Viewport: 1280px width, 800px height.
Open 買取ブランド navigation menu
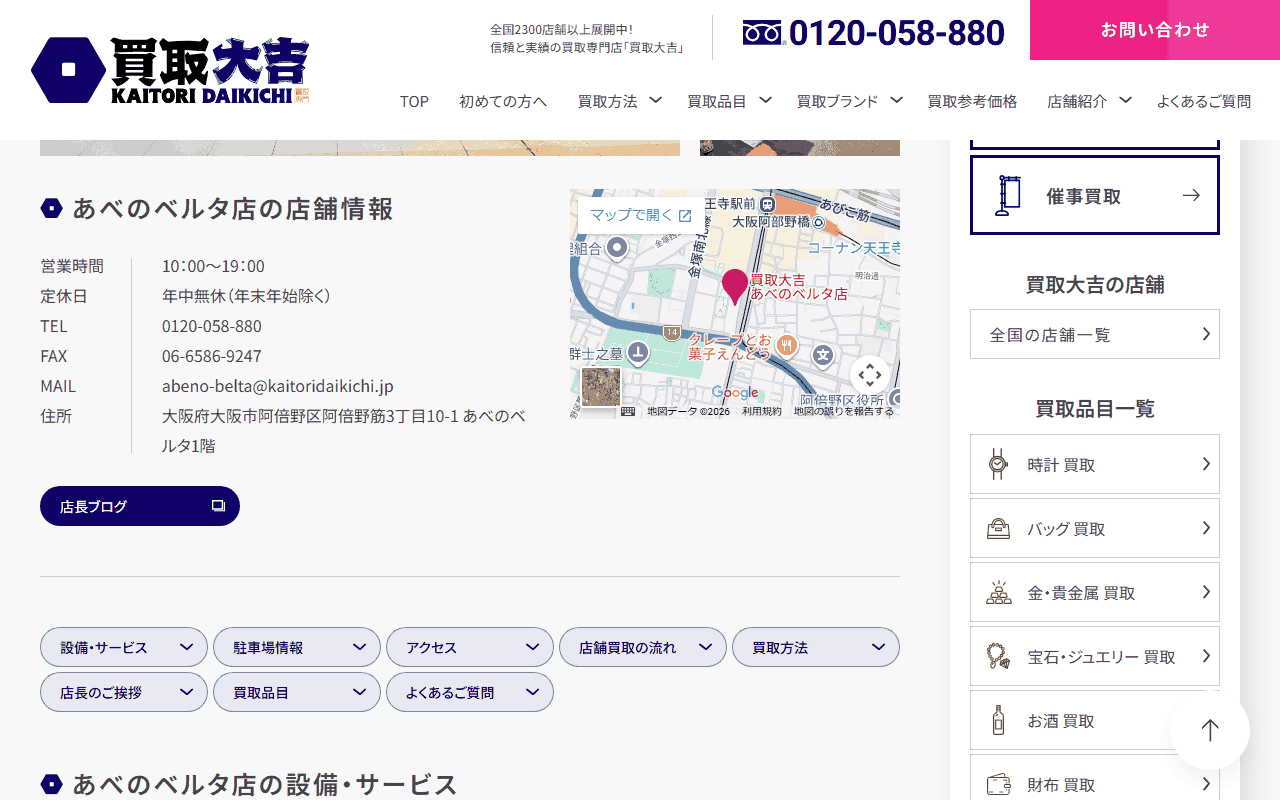point(849,101)
